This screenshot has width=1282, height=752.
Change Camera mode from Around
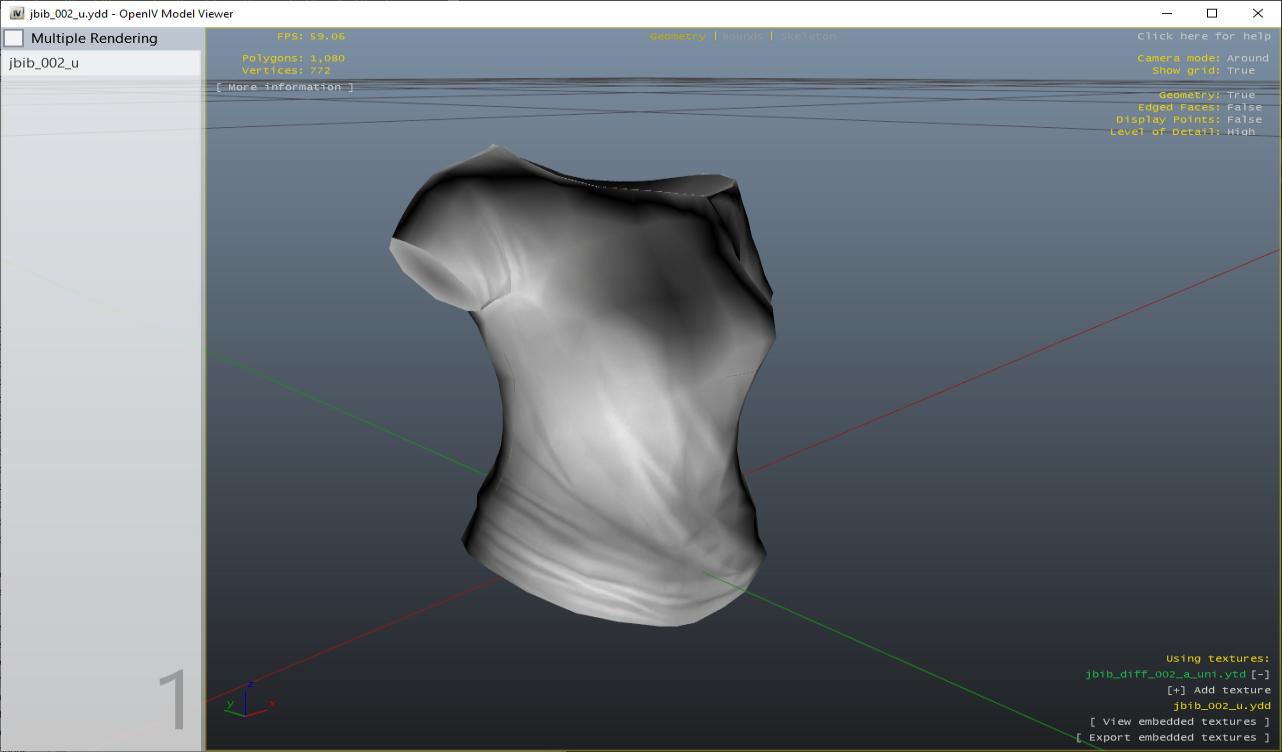[x=1203, y=58]
